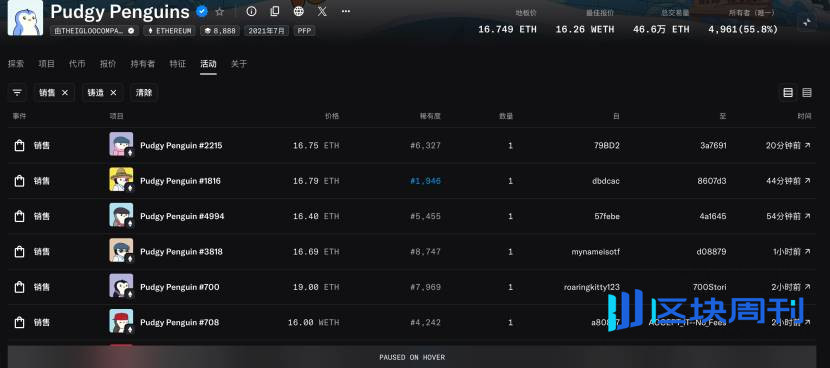Click the Pudgy Penguin #700 thumbnail

pos(121,286)
